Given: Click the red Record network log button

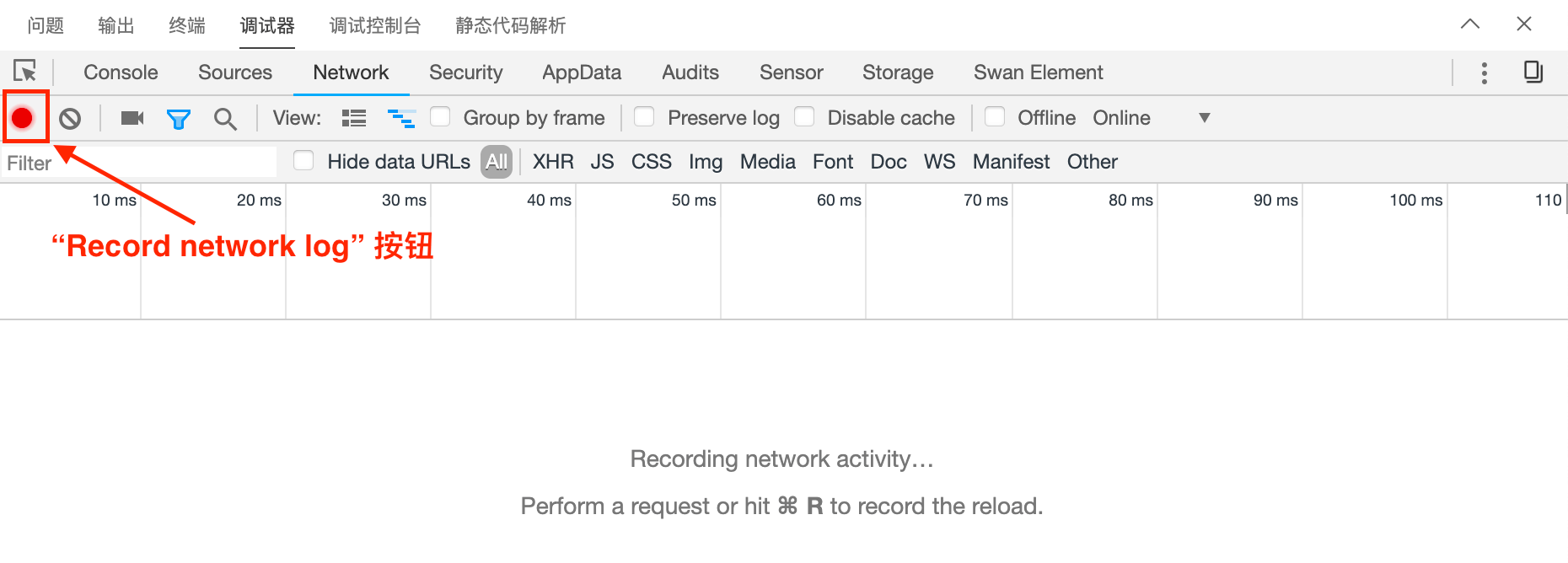Looking at the screenshot, I should pos(23,118).
